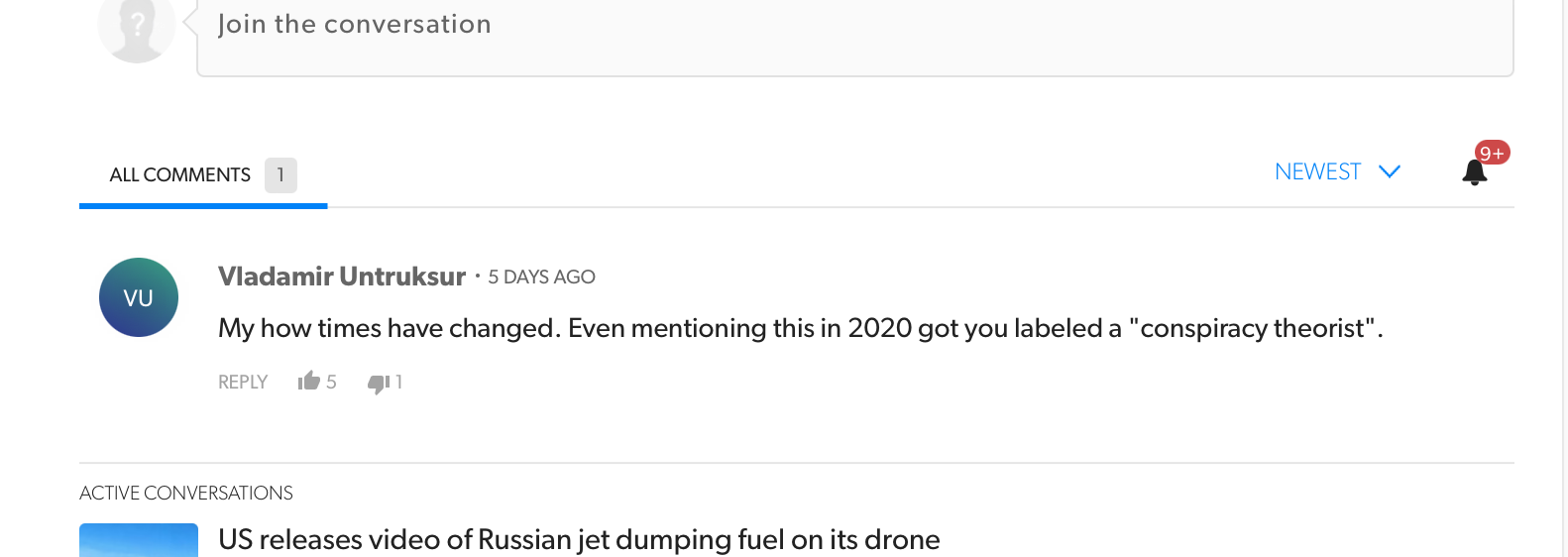The width and height of the screenshot is (1568, 557).
Task: Click the VU user avatar
Action: 139,297
